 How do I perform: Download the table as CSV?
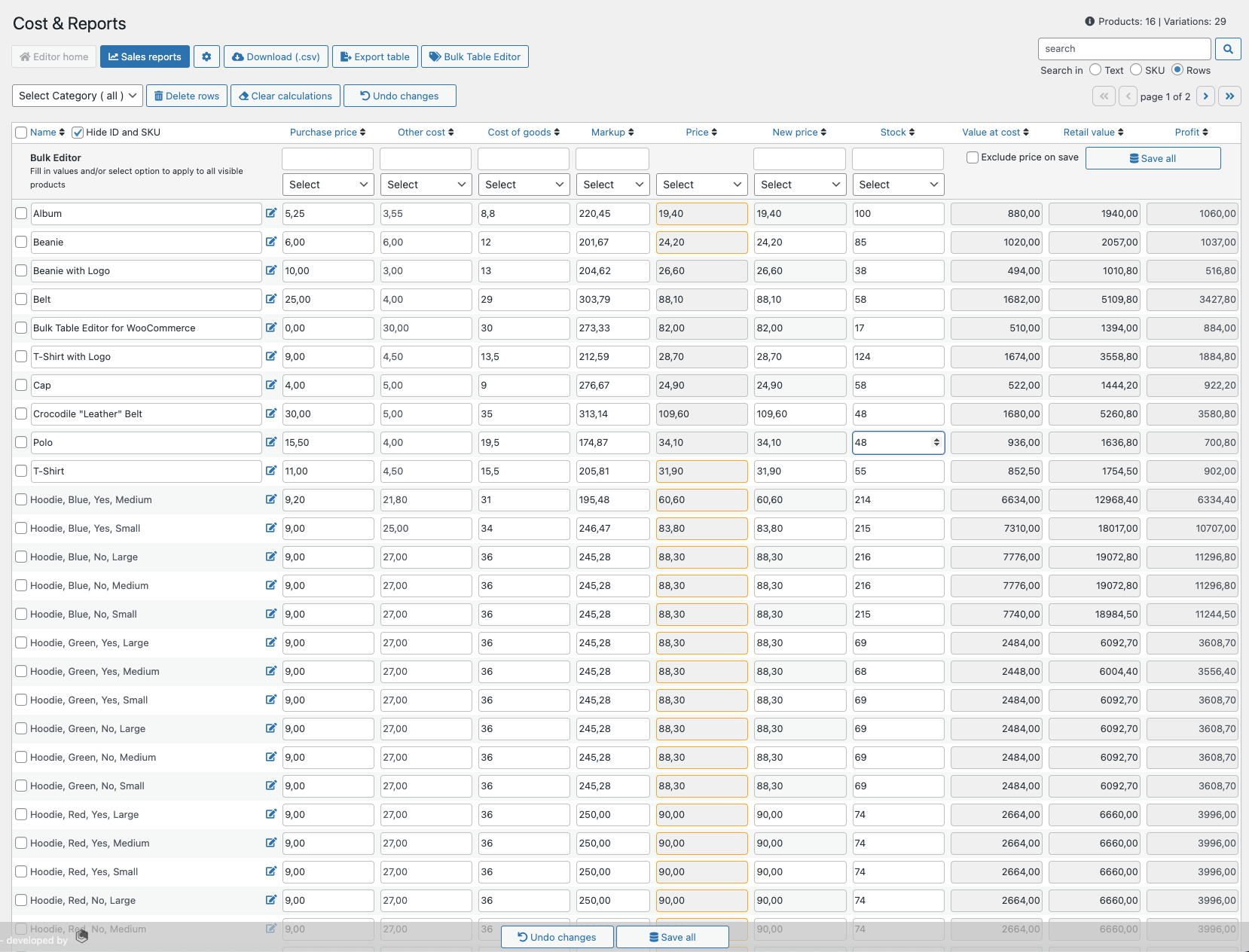[276, 56]
